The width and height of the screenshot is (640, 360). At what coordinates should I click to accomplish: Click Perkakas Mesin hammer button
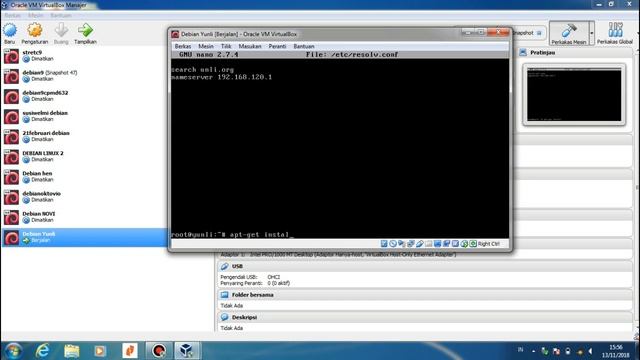569,33
